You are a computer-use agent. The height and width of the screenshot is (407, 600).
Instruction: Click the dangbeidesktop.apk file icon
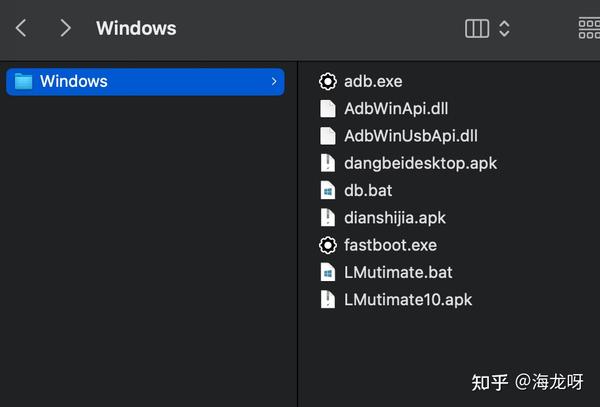327,163
